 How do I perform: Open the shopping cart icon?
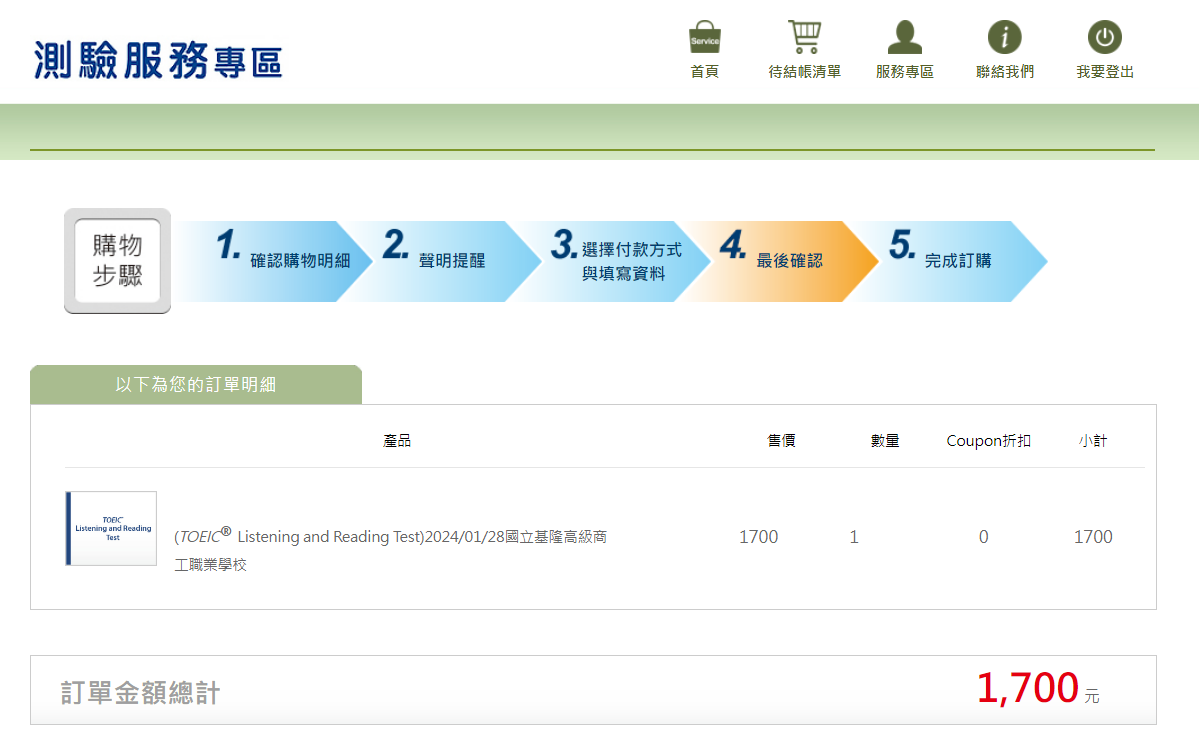click(804, 37)
